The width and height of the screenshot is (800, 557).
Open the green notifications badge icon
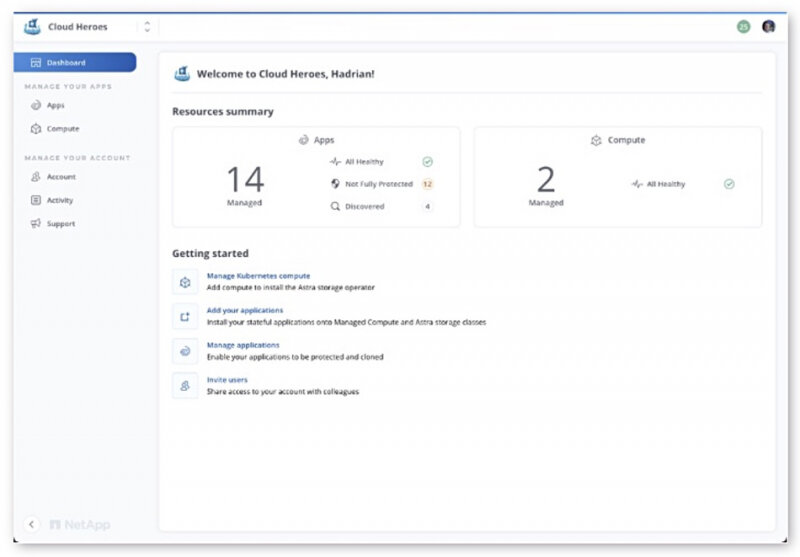(743, 27)
